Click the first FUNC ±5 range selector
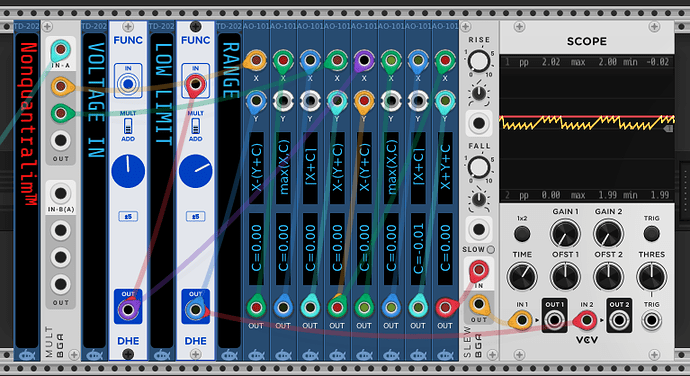690x376 pixels. point(128,217)
